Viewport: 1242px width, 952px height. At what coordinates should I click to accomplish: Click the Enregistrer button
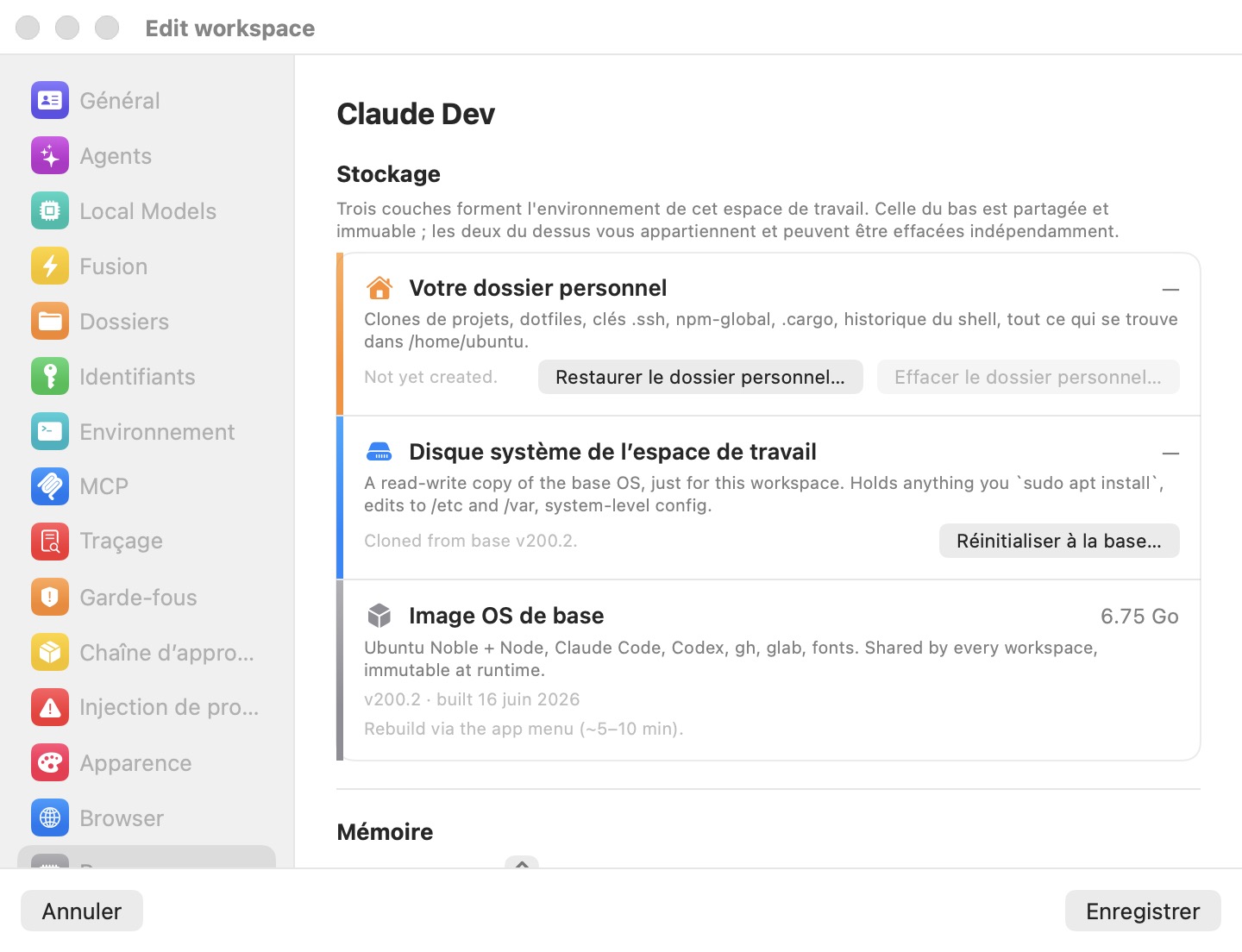click(1143, 911)
